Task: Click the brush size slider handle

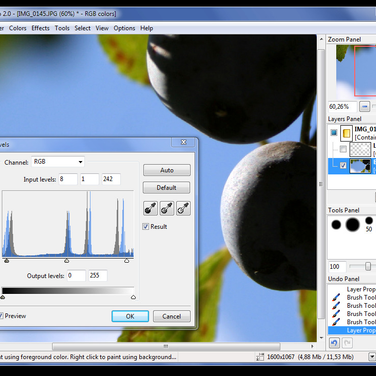Action: click(x=368, y=267)
